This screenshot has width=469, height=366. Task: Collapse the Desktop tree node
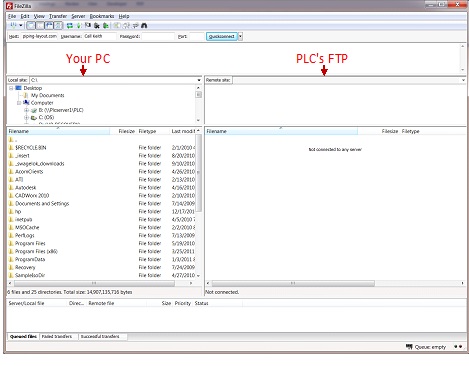click(11, 88)
